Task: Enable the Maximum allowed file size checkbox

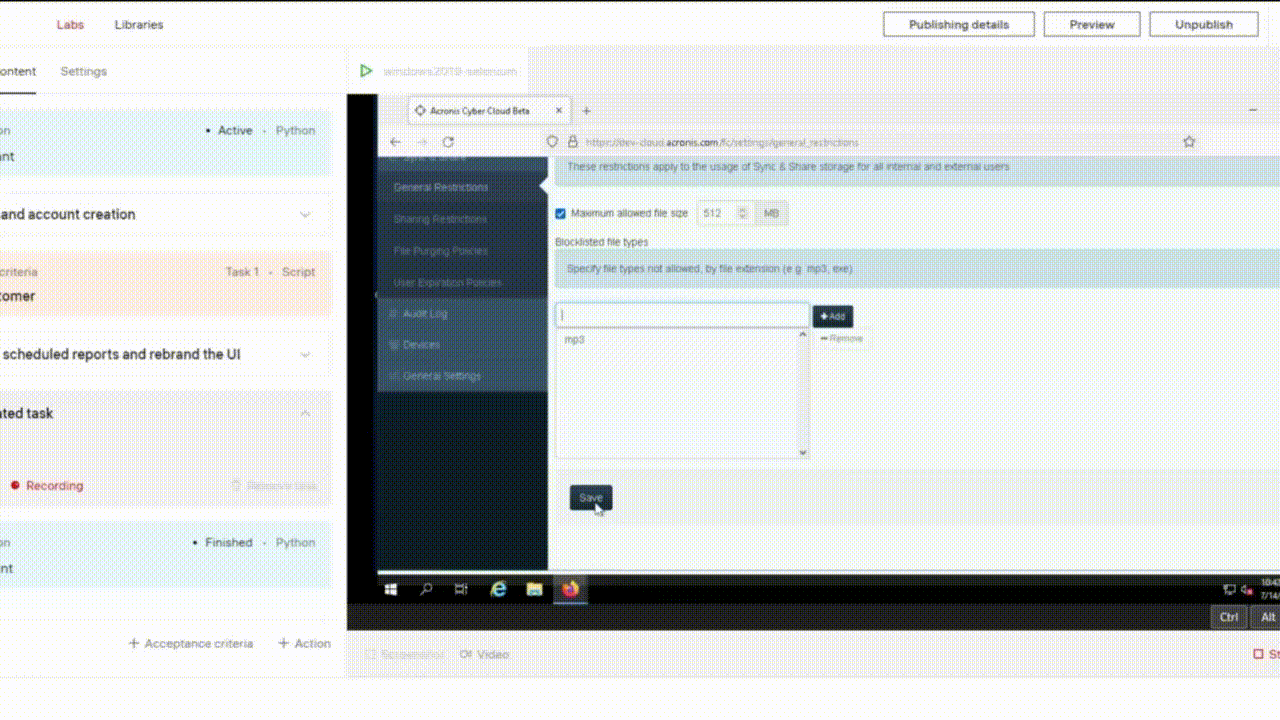Action: click(x=561, y=212)
